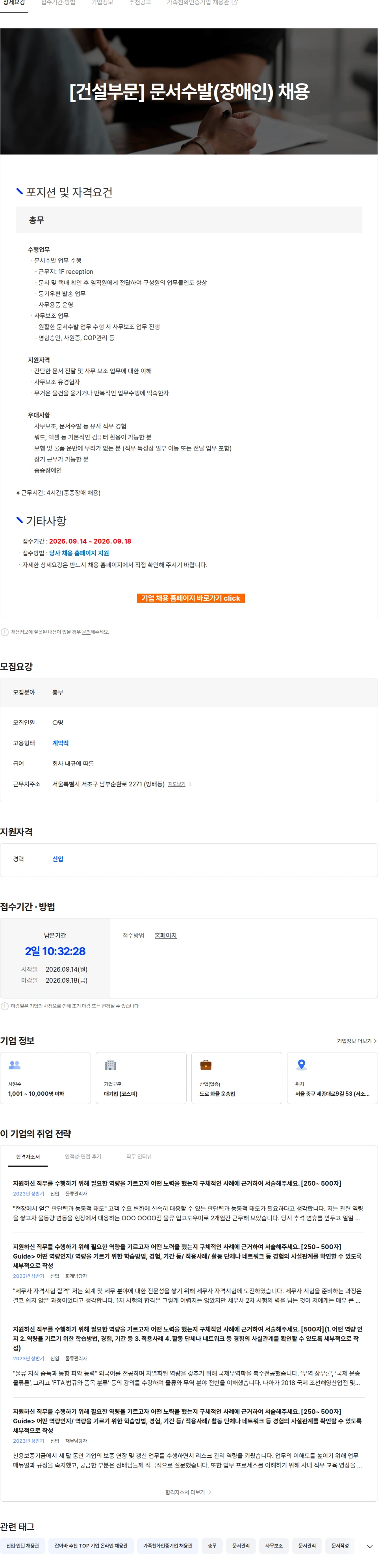
Task: Click the 기업구분 building icon
Action: pos(110,1065)
